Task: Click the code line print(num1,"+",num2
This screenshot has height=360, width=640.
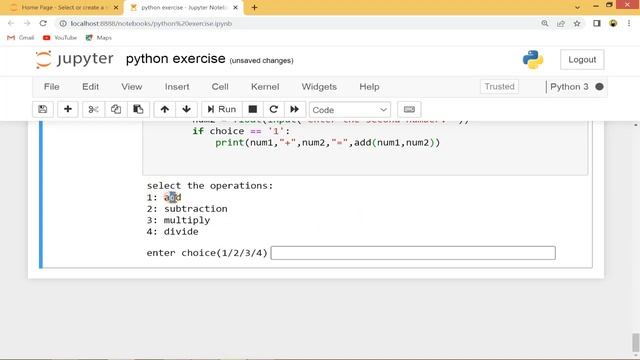Action: [328, 142]
